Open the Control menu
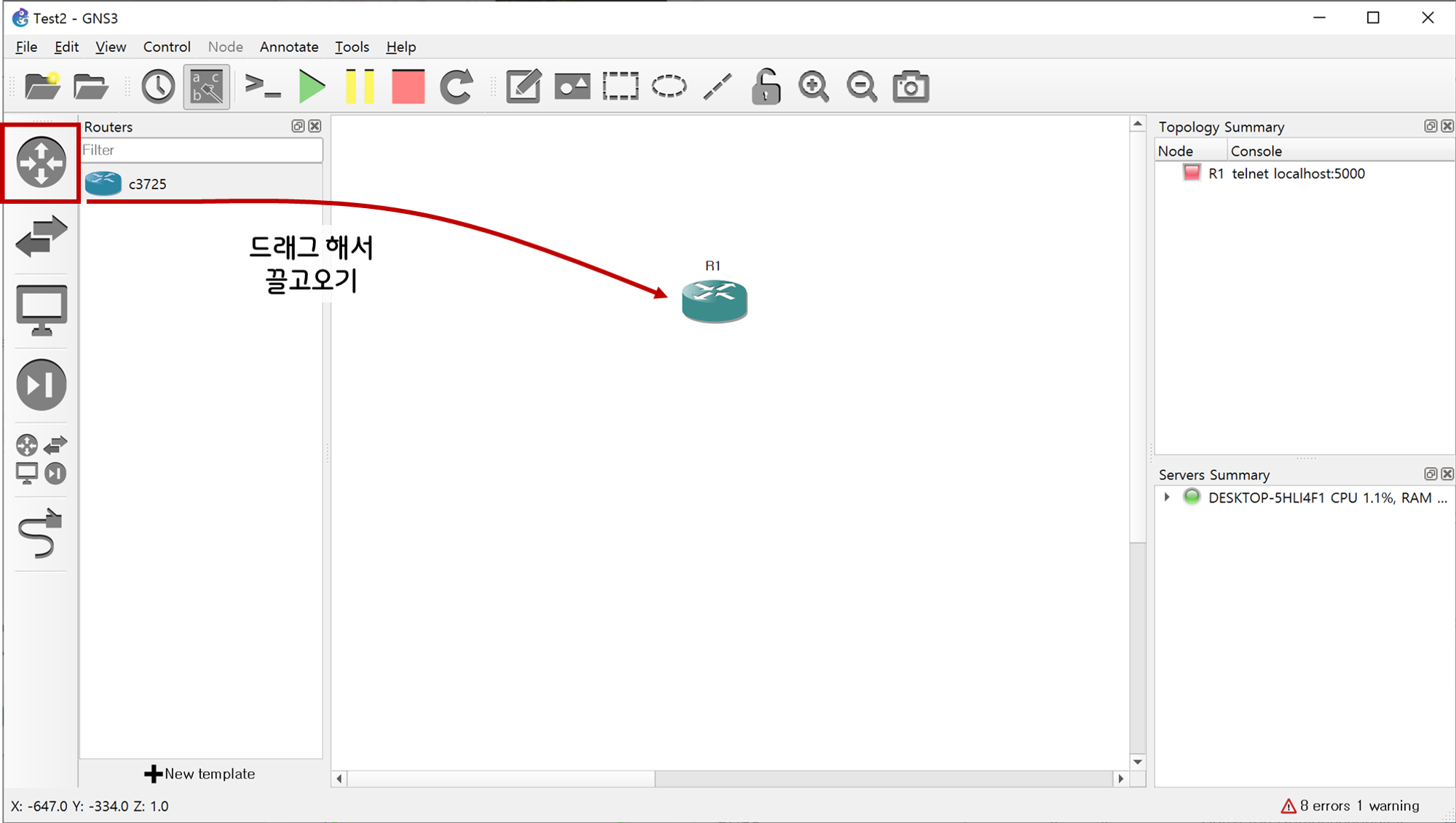This screenshot has height=823, width=1456. [x=167, y=47]
